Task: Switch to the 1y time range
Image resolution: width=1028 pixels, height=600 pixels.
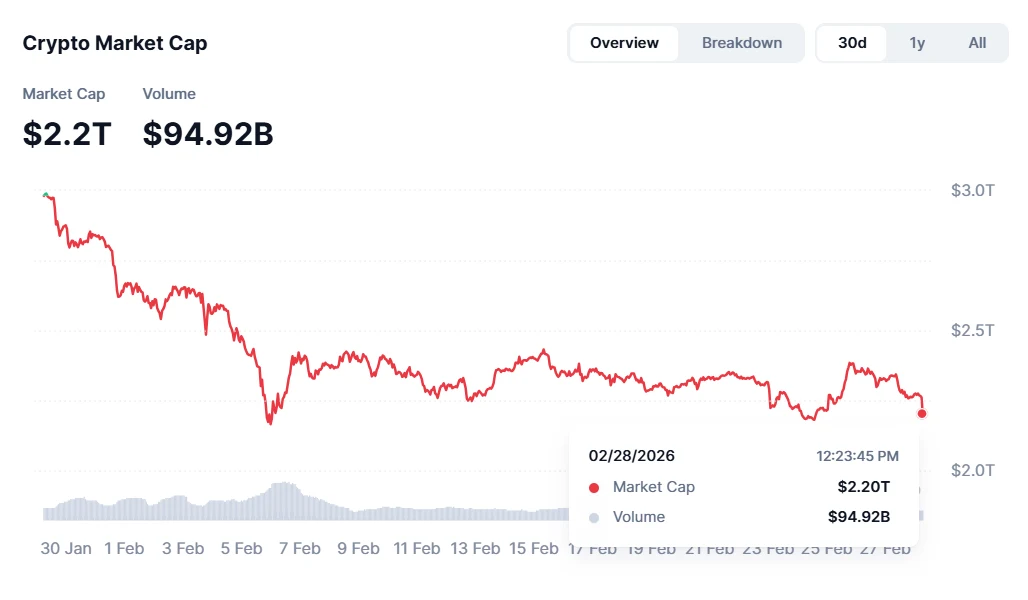Action: click(917, 42)
